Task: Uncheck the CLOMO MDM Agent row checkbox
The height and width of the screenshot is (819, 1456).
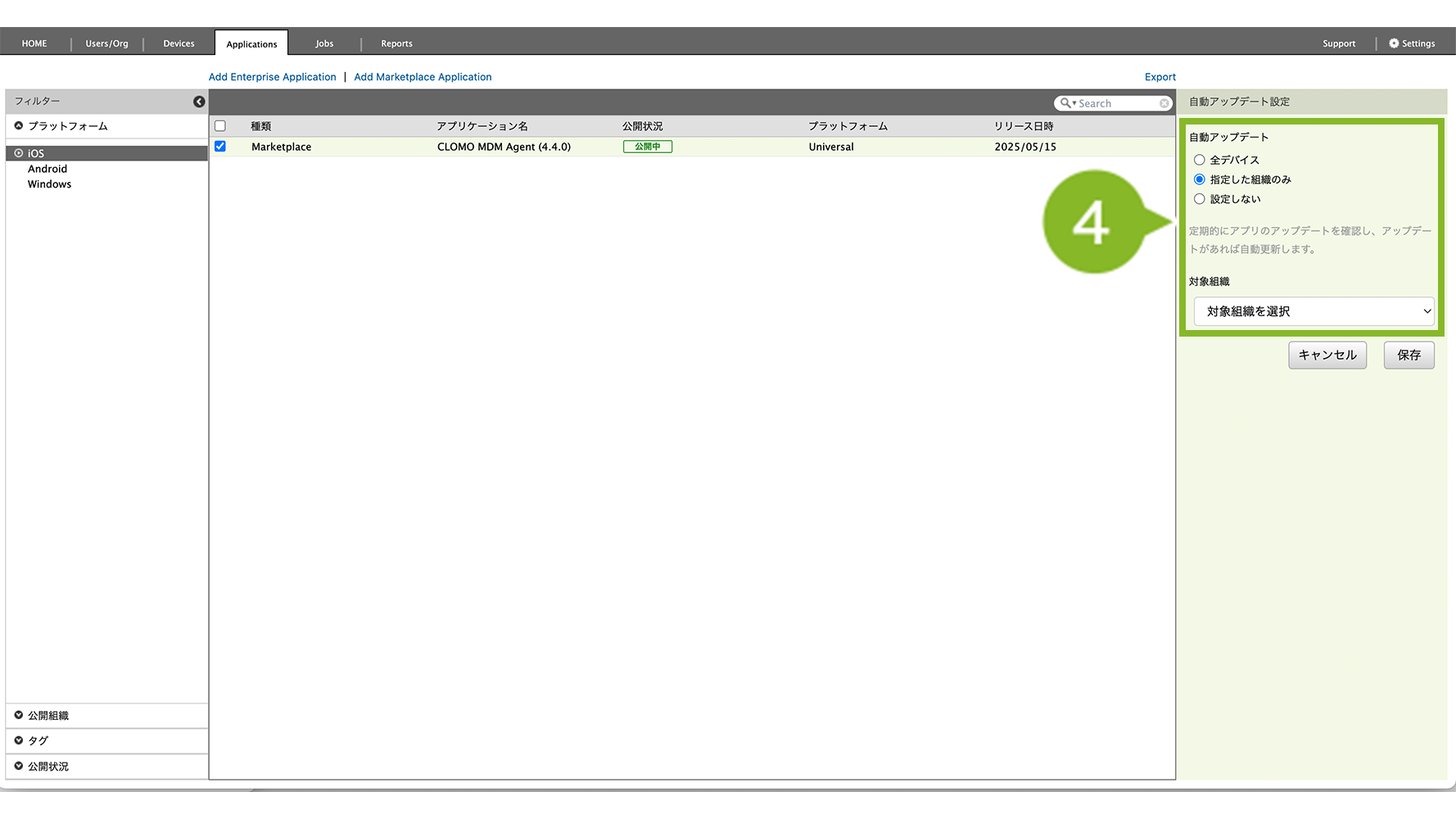Action: point(220,147)
